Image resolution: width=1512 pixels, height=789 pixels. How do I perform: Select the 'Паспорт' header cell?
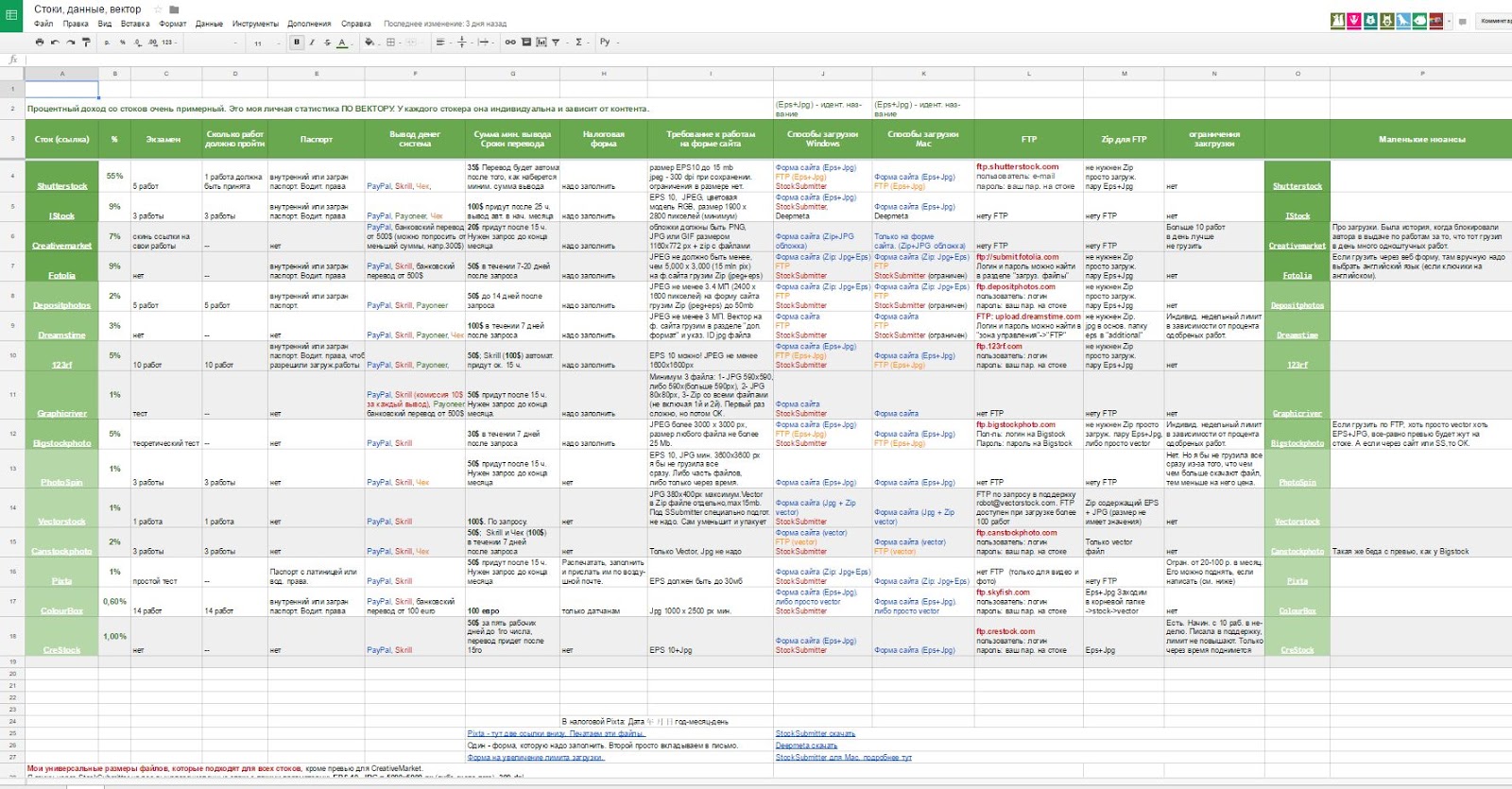pyautogui.click(x=317, y=139)
